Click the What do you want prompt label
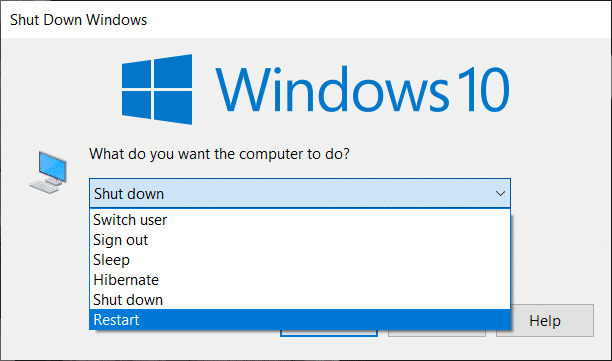Image resolution: width=612 pixels, height=361 pixels. pos(219,154)
